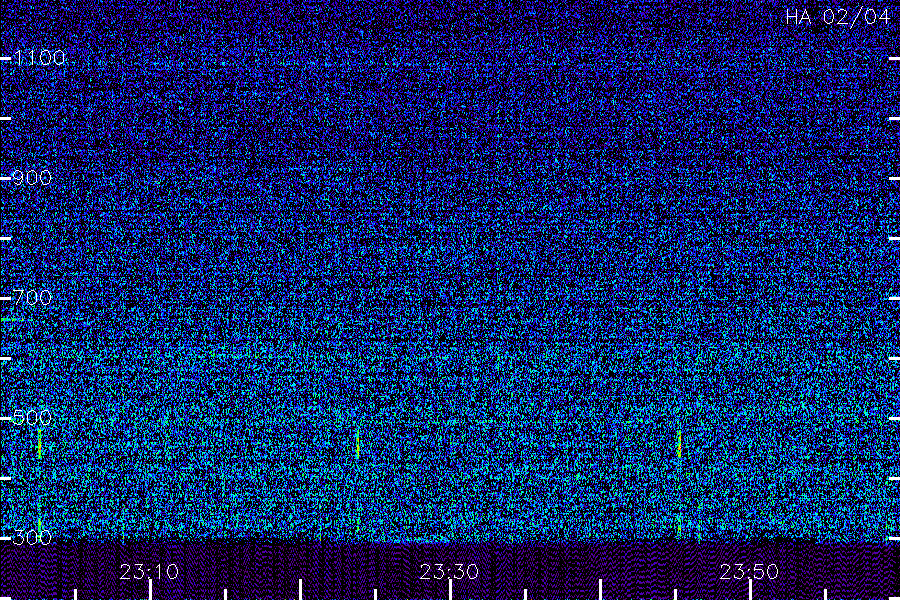
Task: Click the 23:30 time axis label
Action: click(449, 572)
